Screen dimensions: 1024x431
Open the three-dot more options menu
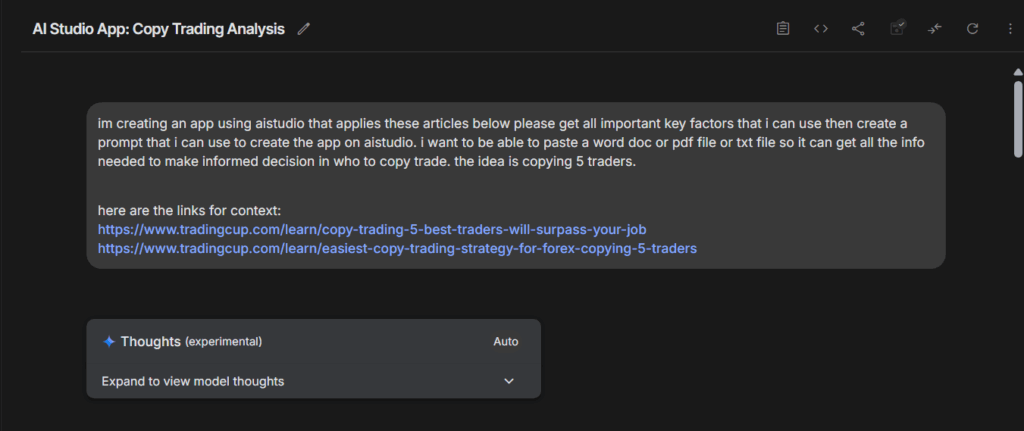click(x=1010, y=29)
